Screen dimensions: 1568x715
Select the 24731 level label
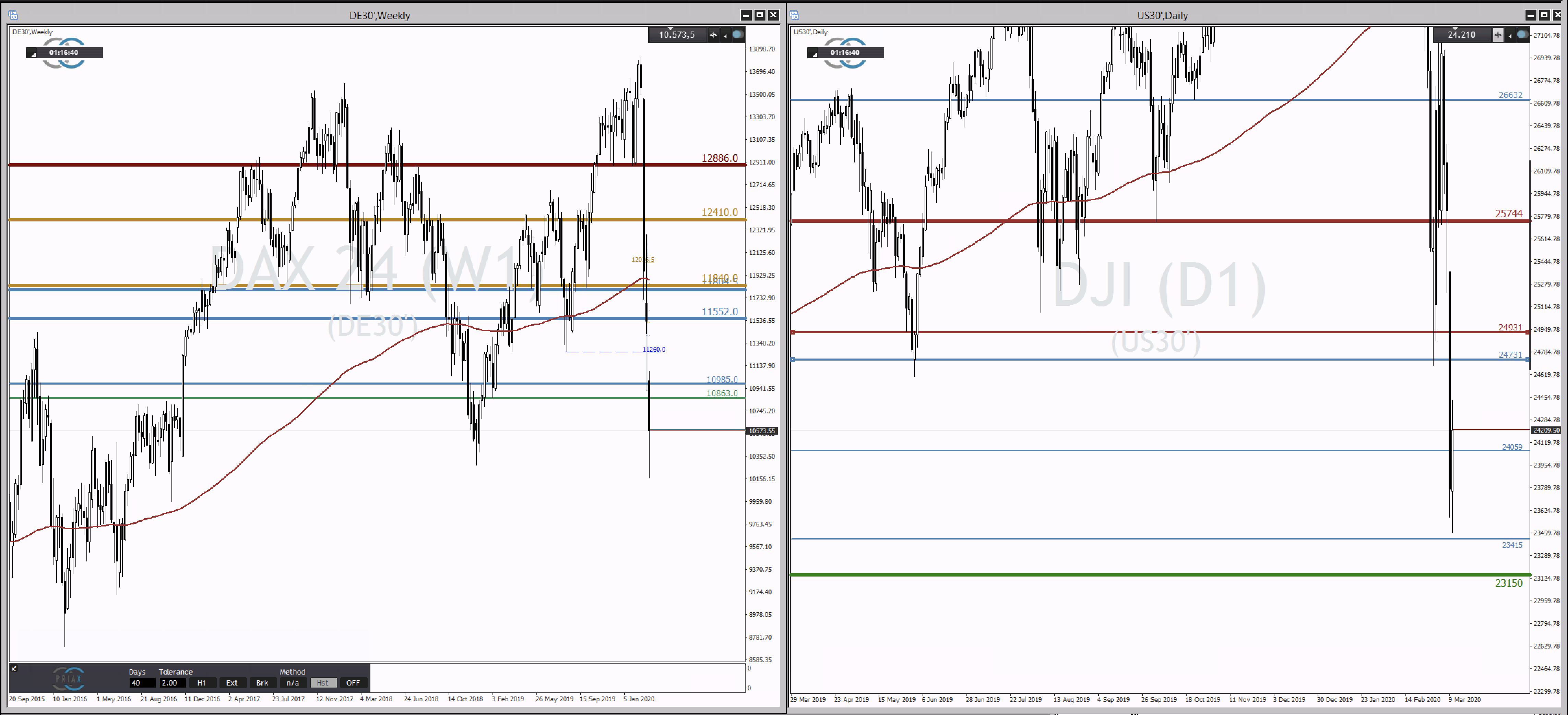[x=1510, y=355]
